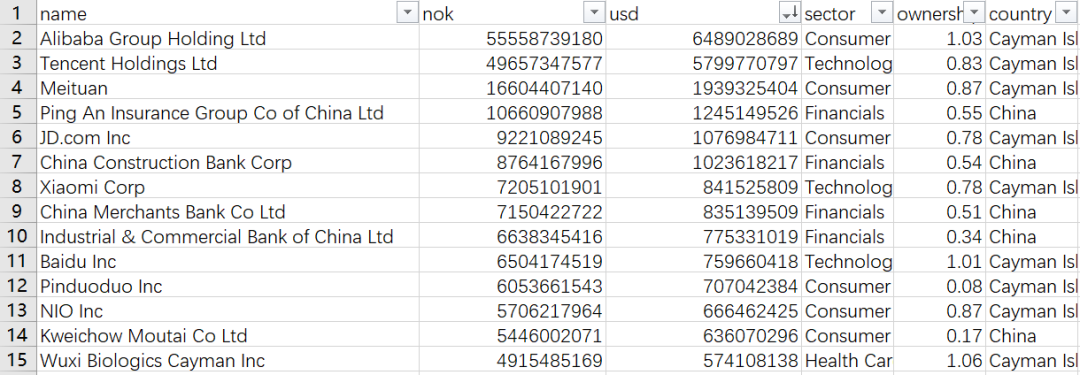The height and width of the screenshot is (375, 1080).
Task: Select the Alibaba Group Holding Ltd cell
Action: coord(227,38)
